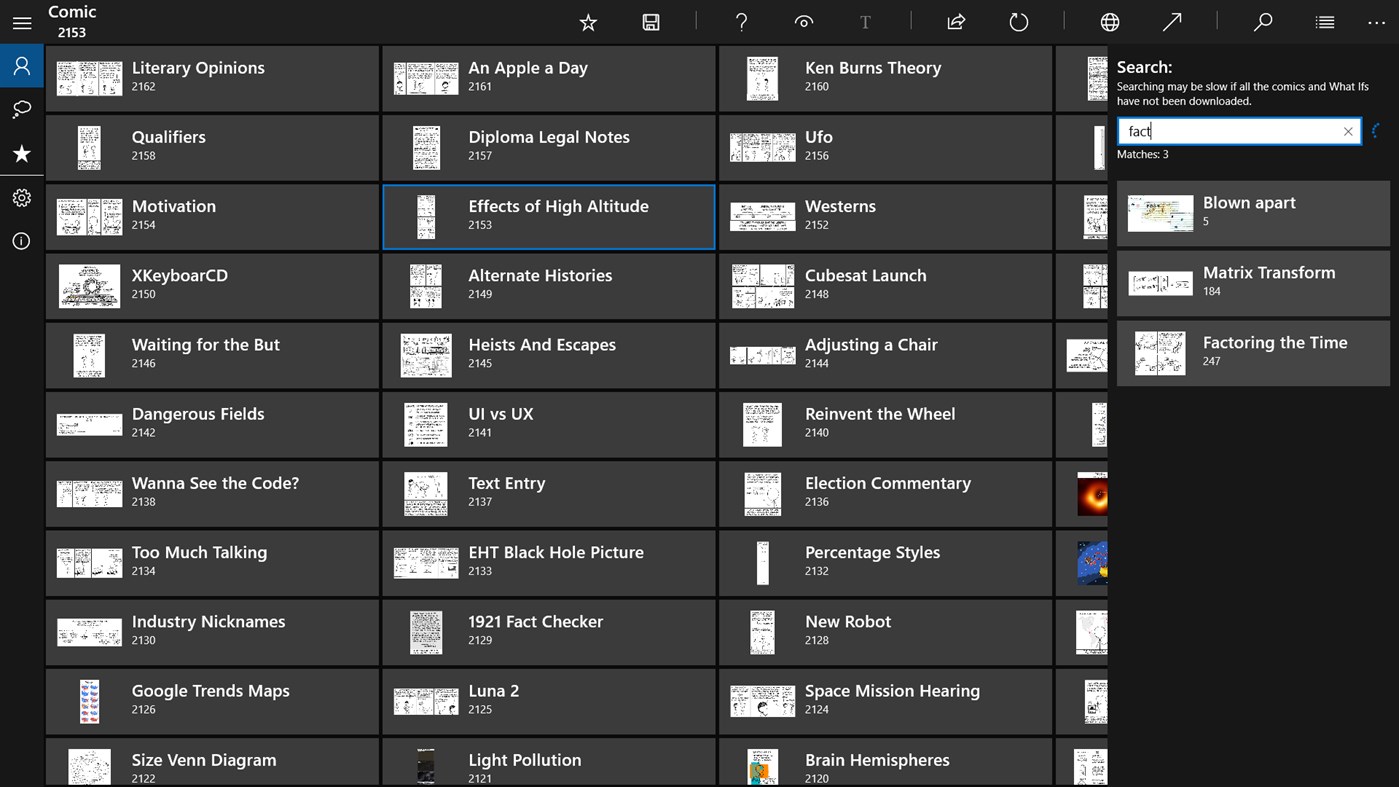Image resolution: width=1399 pixels, height=787 pixels.
Task: Switch to list view using the list icon
Action: pos(1324,21)
